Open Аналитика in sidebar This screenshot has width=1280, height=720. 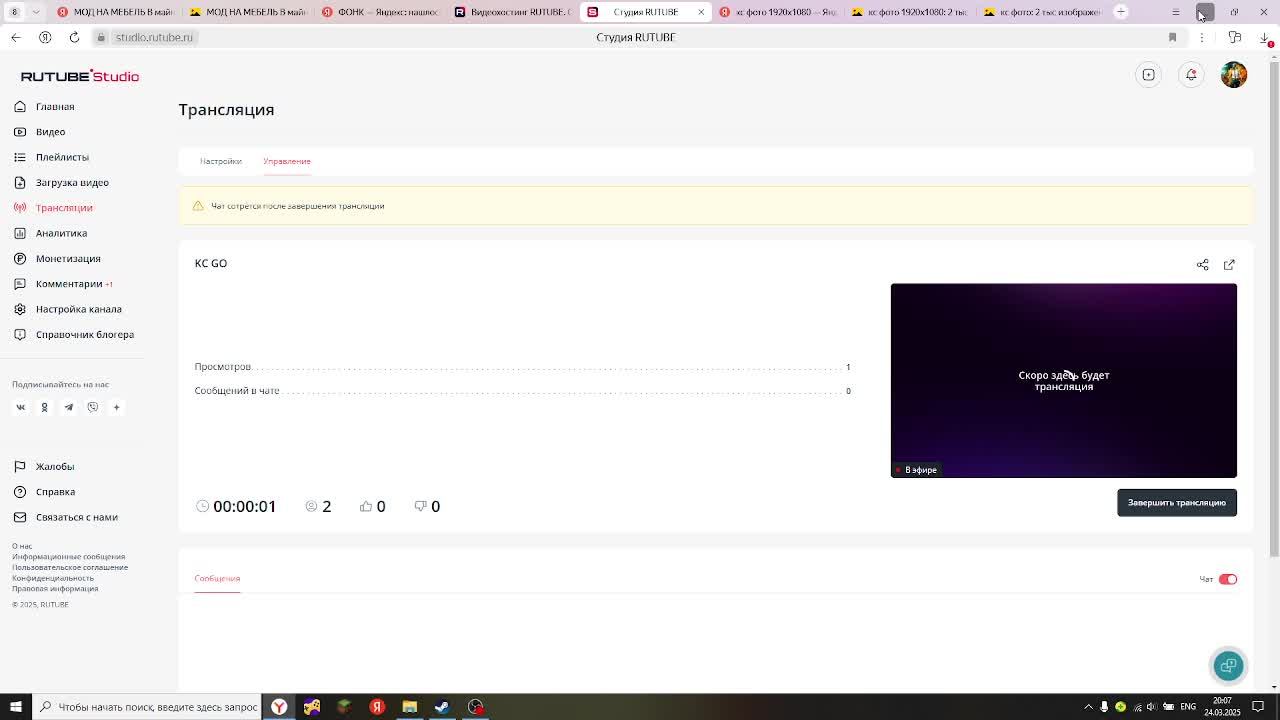point(61,233)
